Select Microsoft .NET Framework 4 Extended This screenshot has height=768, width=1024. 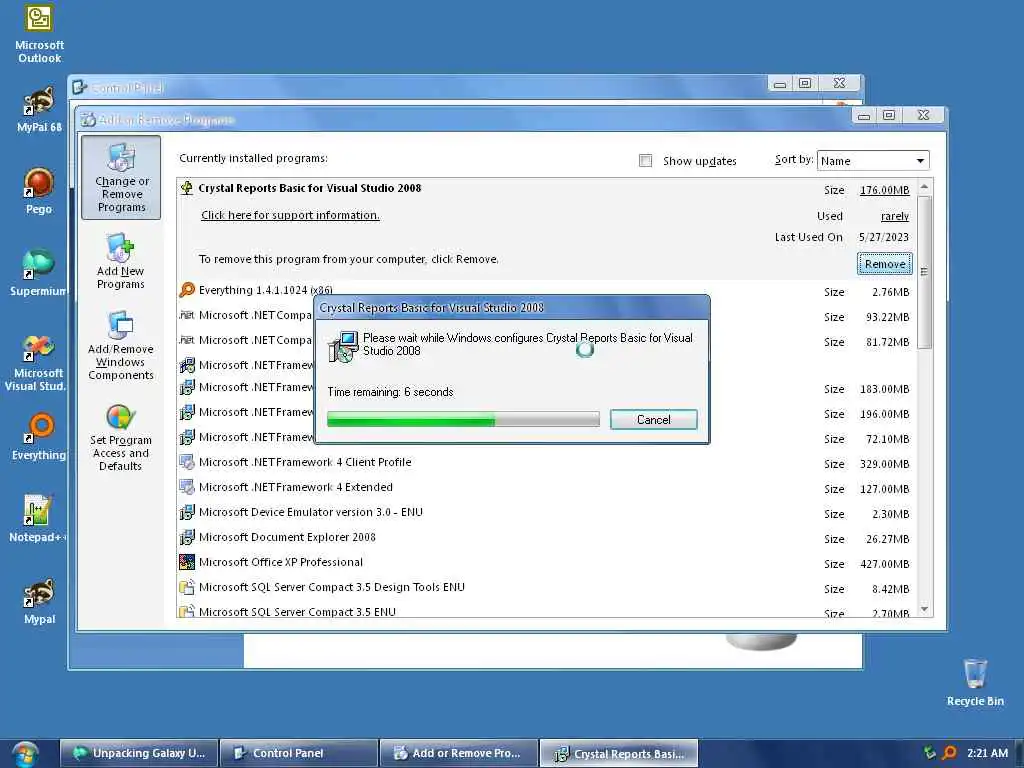[x=546, y=487]
